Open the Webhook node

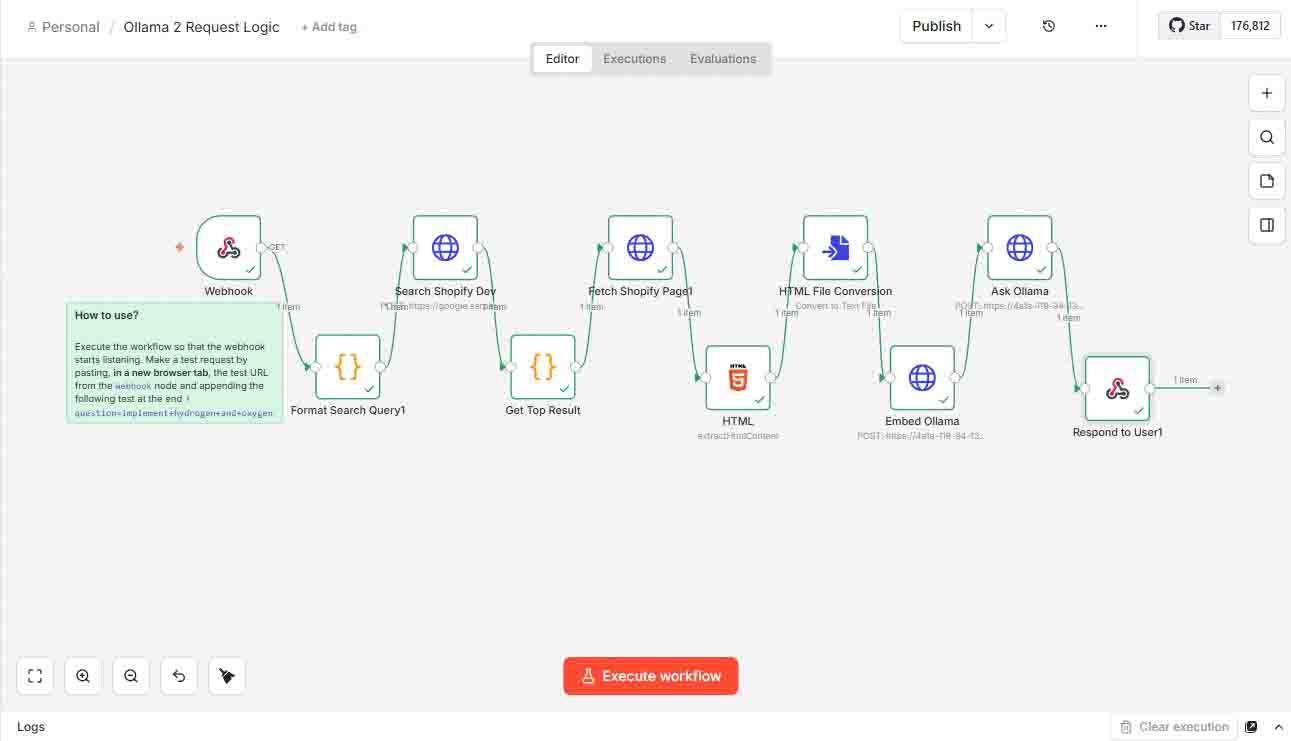[228, 247]
